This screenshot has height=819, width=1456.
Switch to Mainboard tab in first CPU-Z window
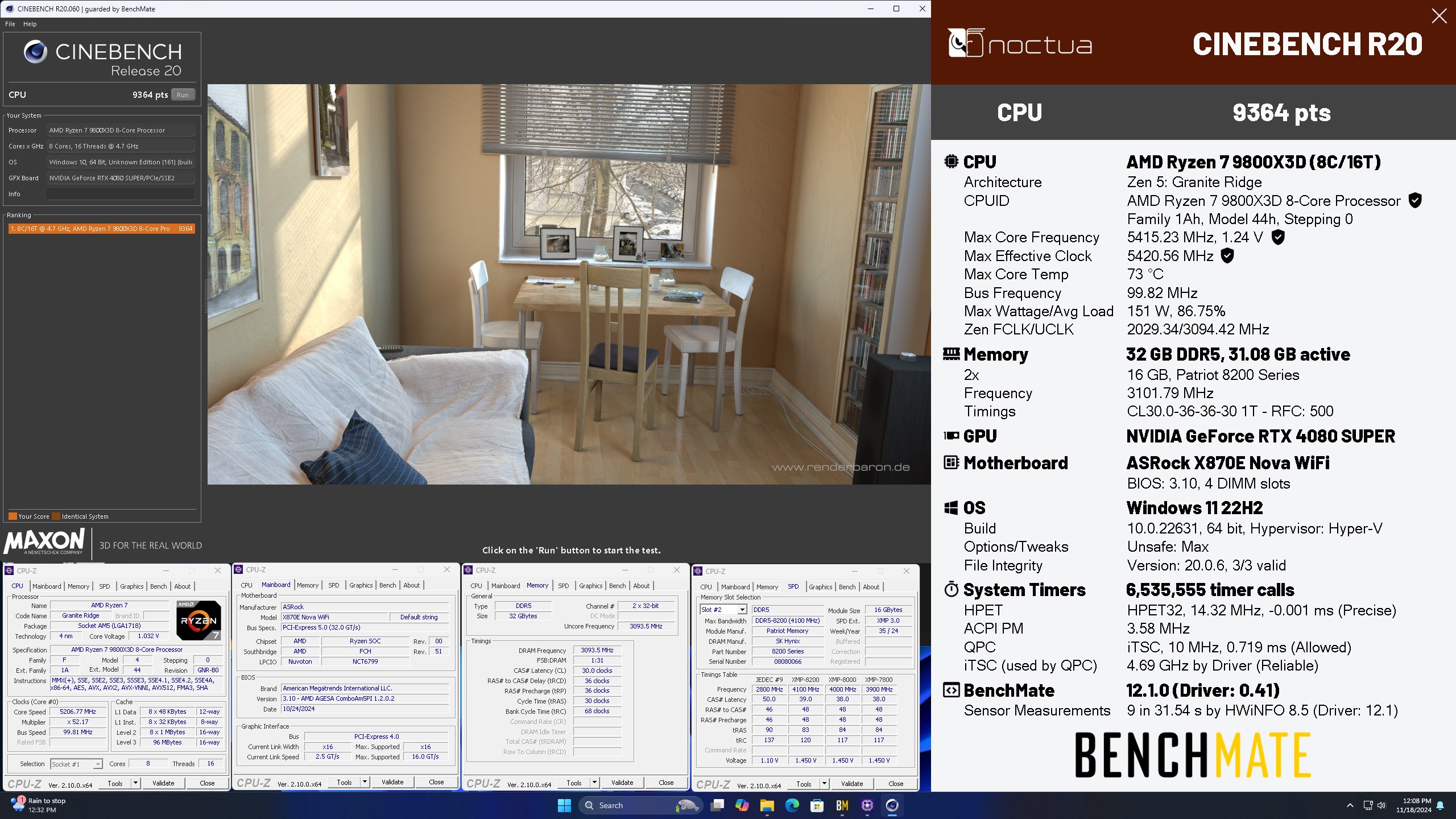coord(47,586)
